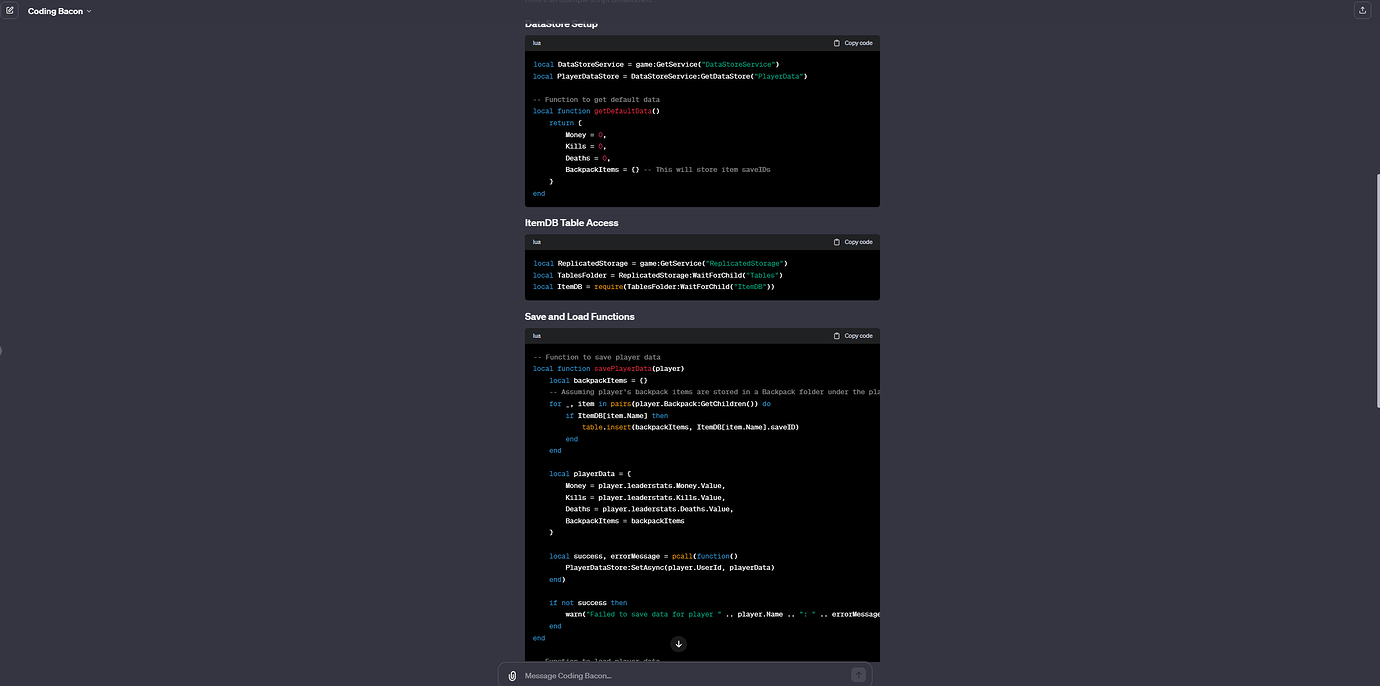Viewport: 1380px width, 686px height.
Task: Jump to bottom using the down-arrow button
Action: [x=678, y=644]
